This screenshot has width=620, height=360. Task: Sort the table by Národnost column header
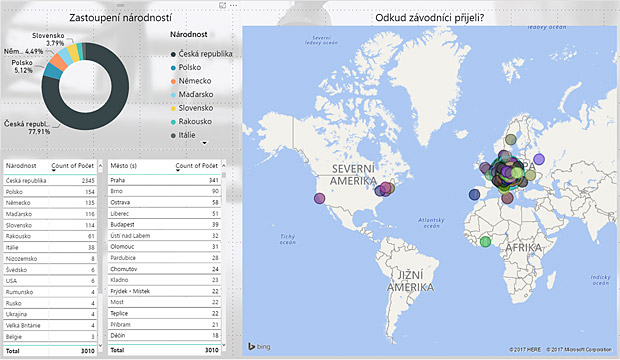pos(21,166)
